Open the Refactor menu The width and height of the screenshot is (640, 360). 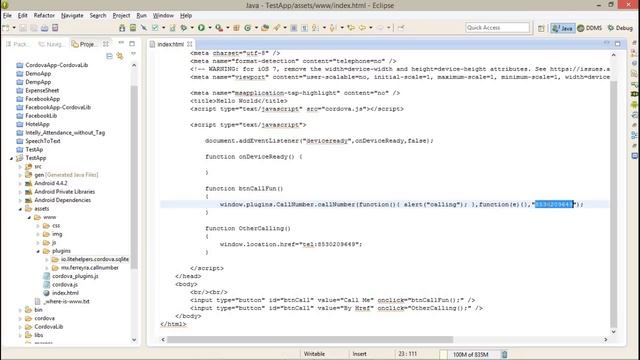[x=44, y=16]
